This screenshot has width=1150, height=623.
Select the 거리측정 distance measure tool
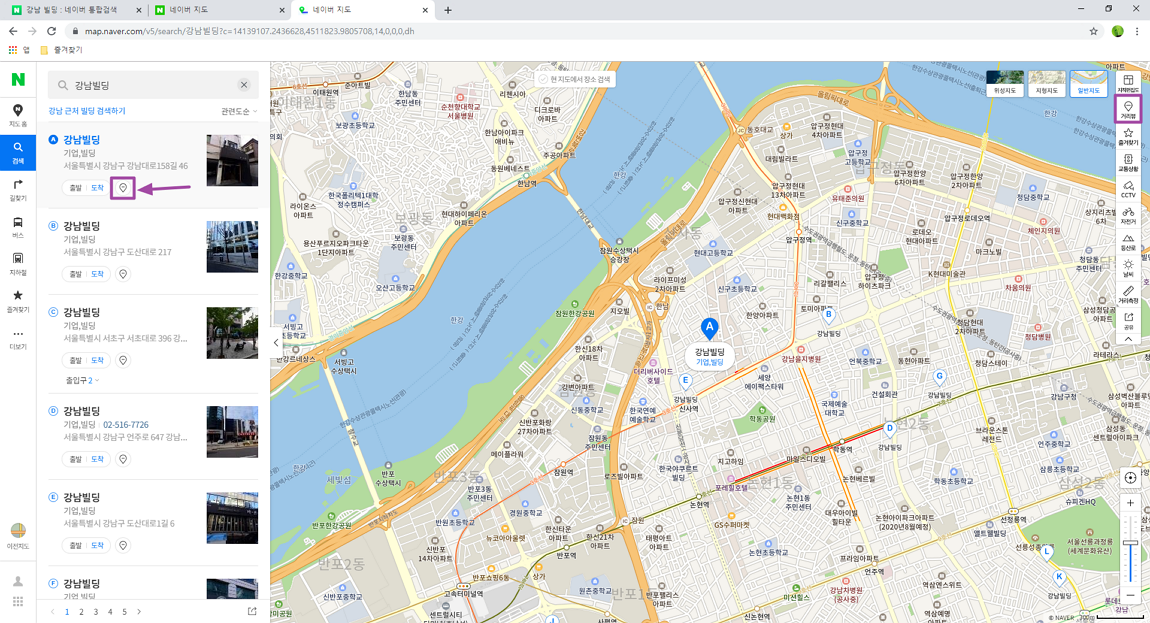point(1128,295)
